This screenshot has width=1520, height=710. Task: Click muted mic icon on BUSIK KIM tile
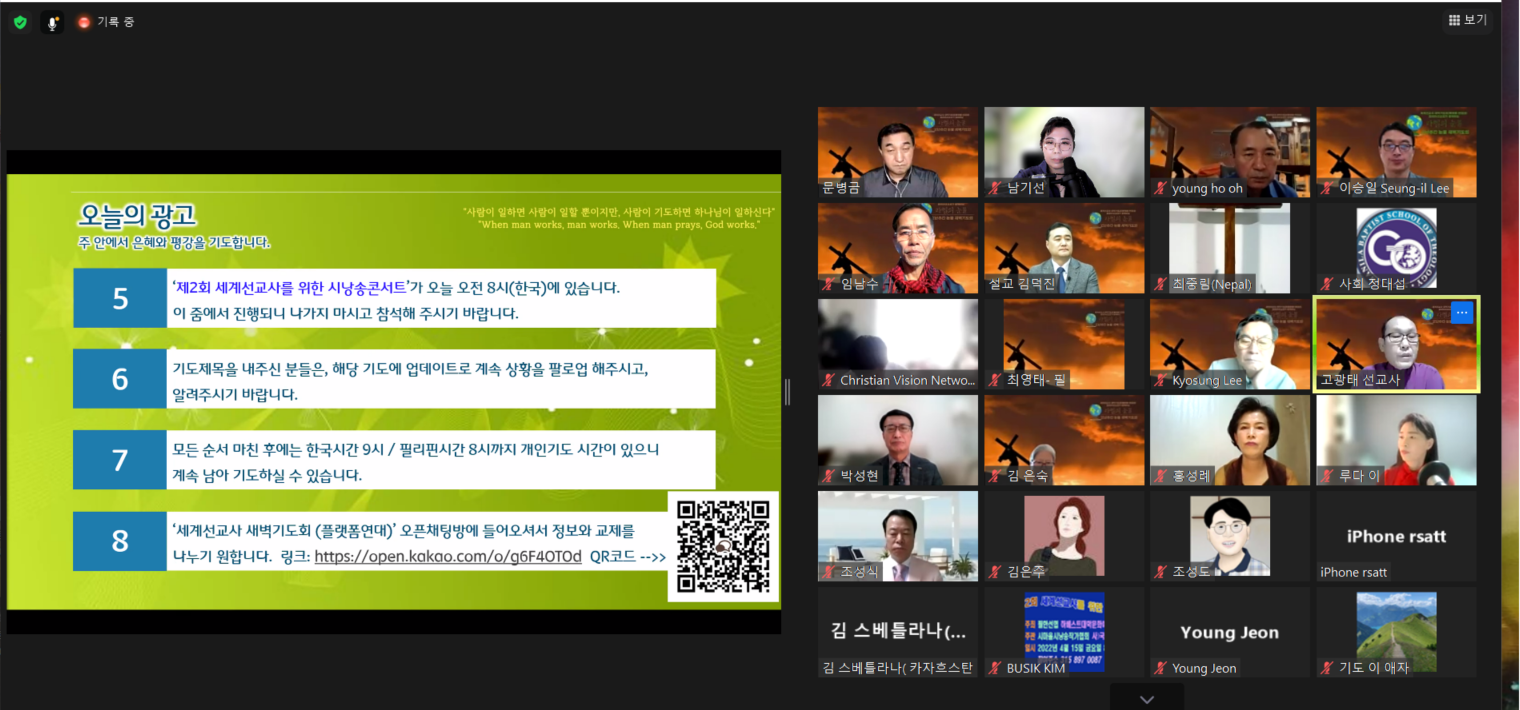click(x=995, y=668)
